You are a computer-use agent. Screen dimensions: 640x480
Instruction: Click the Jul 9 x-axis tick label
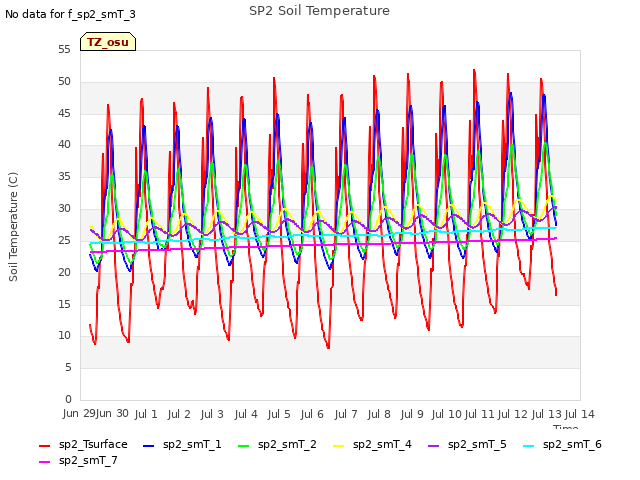click(412, 414)
